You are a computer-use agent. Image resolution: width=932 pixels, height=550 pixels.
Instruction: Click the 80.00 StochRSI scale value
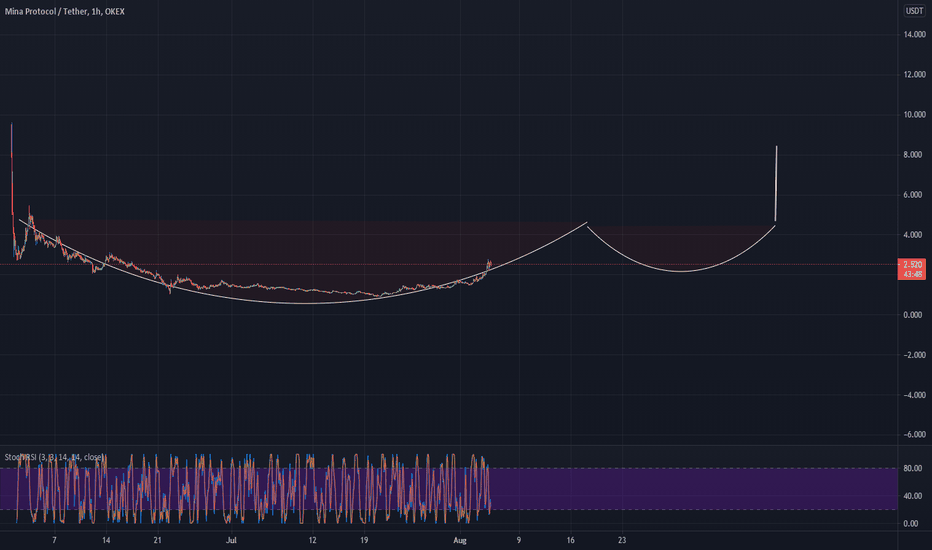click(x=912, y=469)
